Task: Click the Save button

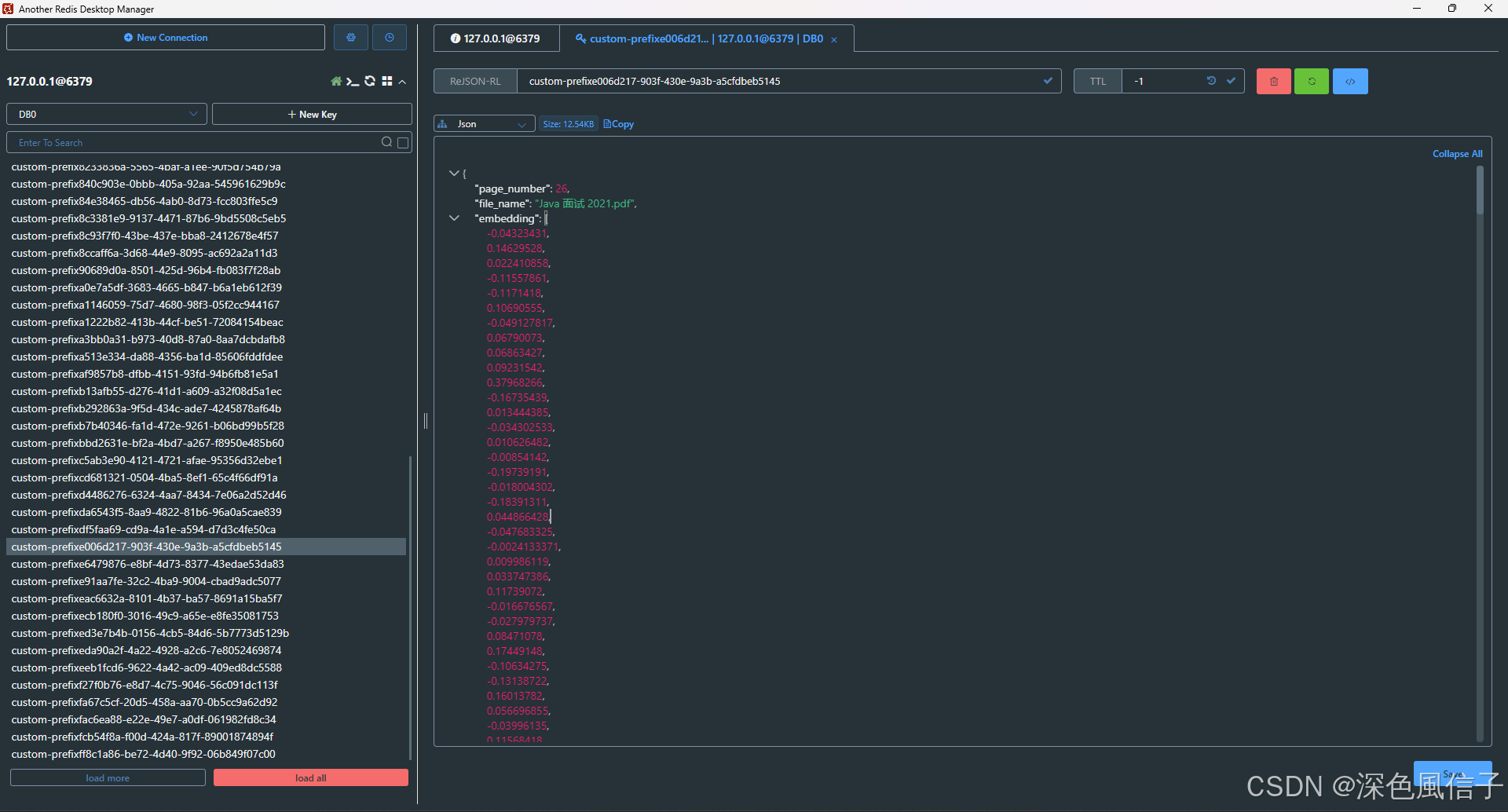Action: pos(1452,774)
